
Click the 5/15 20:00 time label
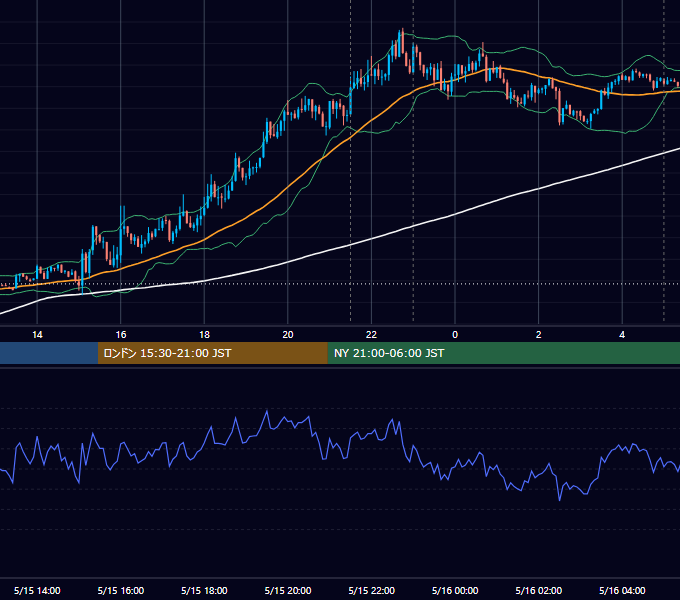point(288,590)
